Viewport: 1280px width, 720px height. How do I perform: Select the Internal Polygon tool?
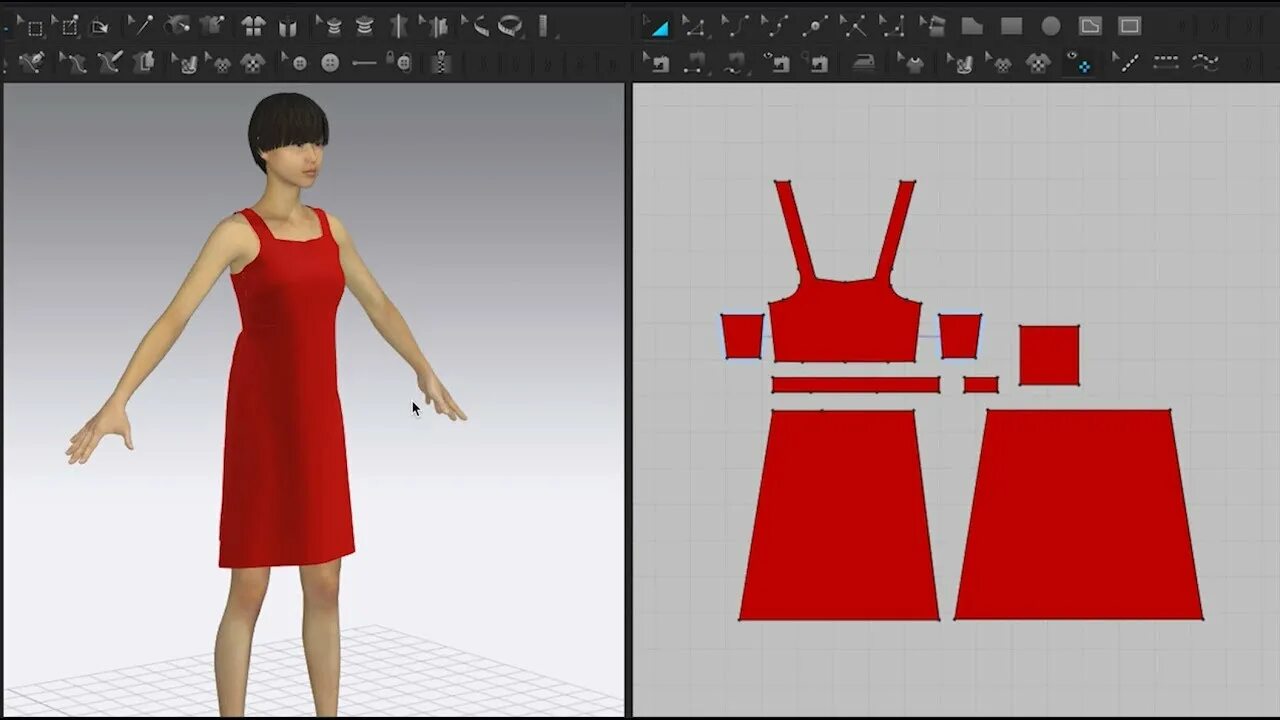1090,26
